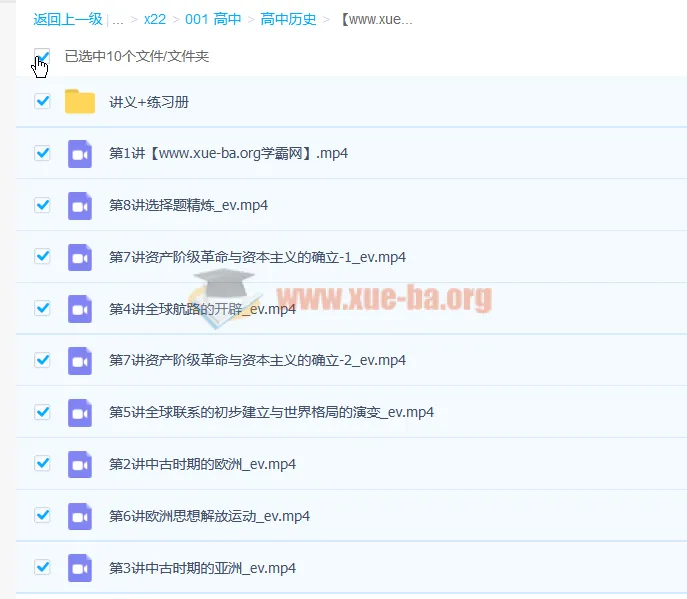687x599 pixels.
Task: Toggle the select-all checkbox at top
Action: point(42,56)
